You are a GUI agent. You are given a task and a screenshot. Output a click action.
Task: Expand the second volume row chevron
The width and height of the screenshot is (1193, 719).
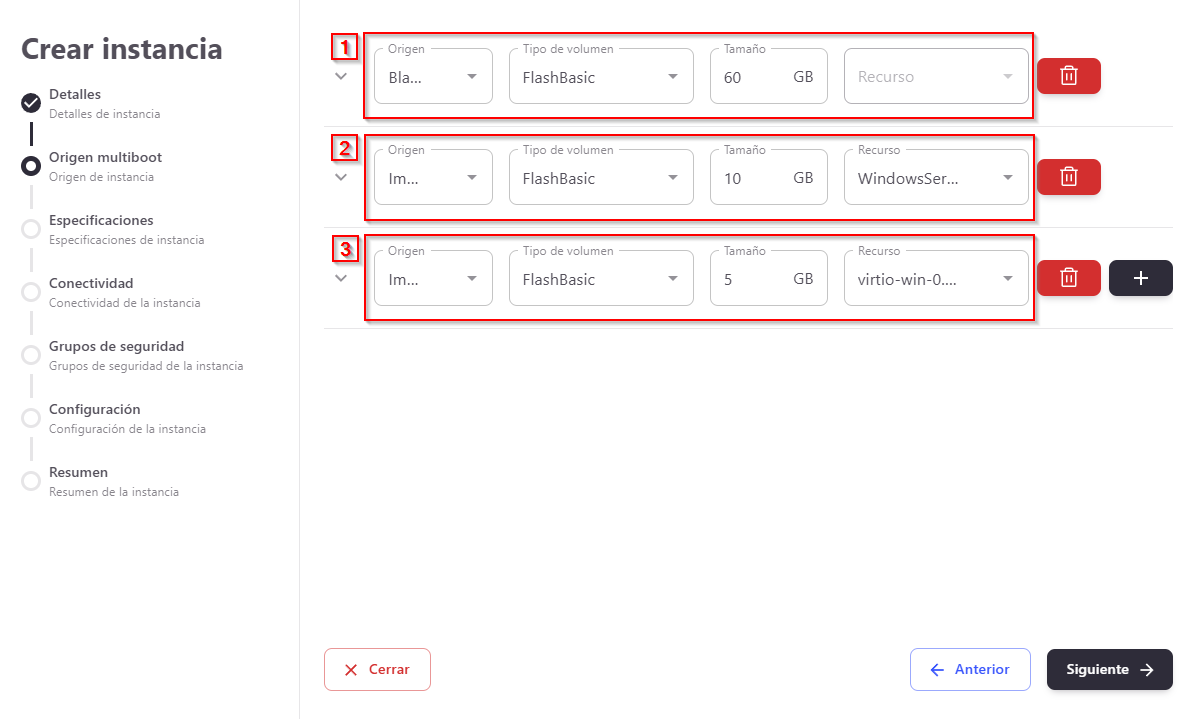[341, 177]
